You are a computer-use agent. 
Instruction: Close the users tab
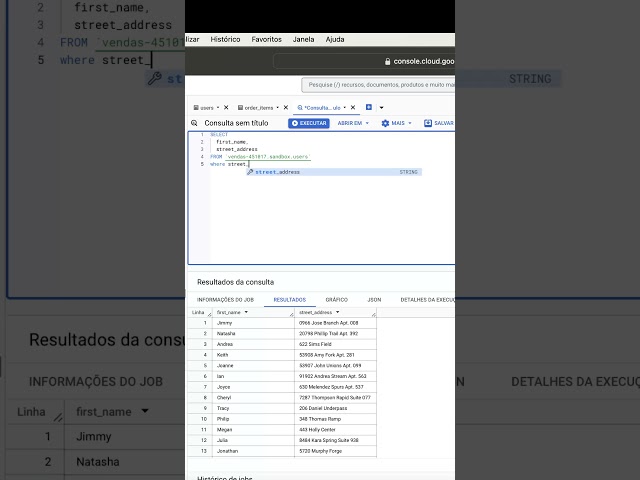click(226, 108)
